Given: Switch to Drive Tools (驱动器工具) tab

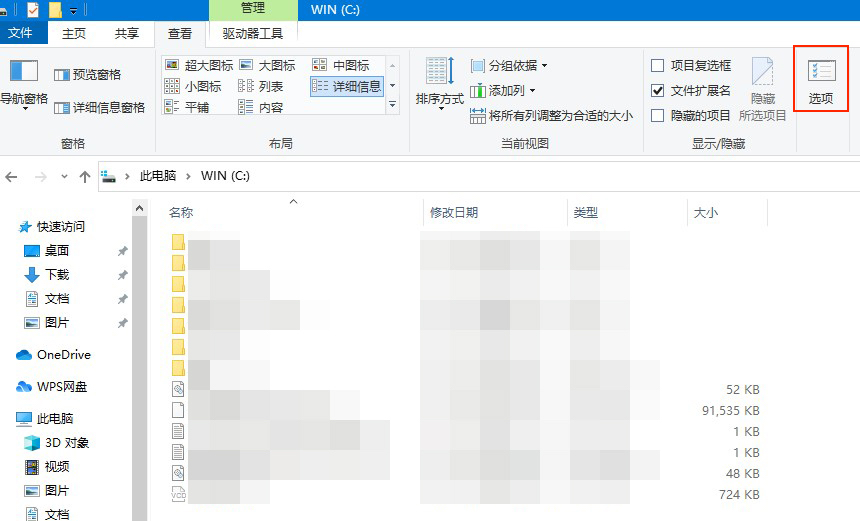Looking at the screenshot, I should (253, 33).
